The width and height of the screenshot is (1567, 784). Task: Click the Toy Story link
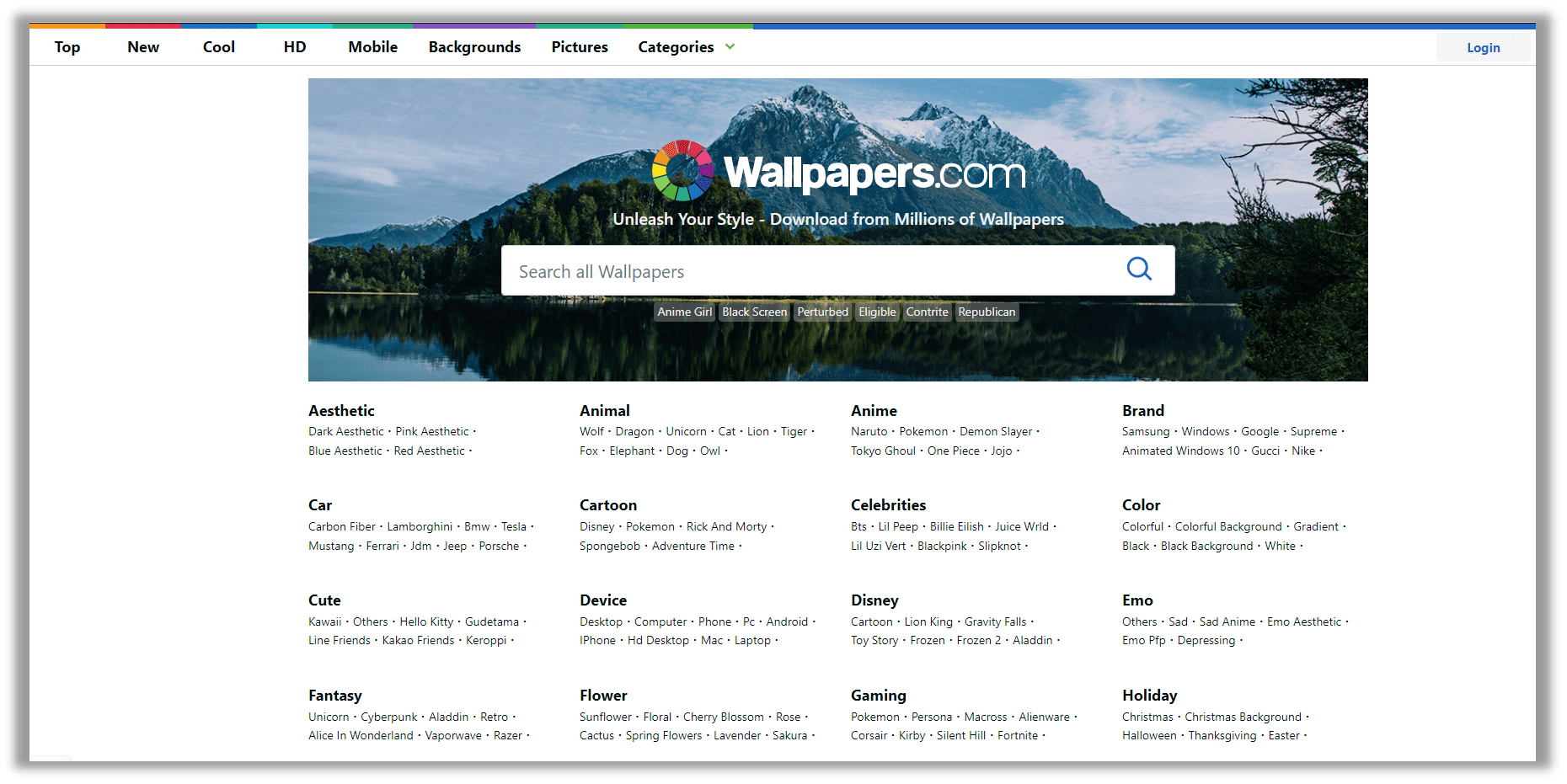click(x=874, y=641)
